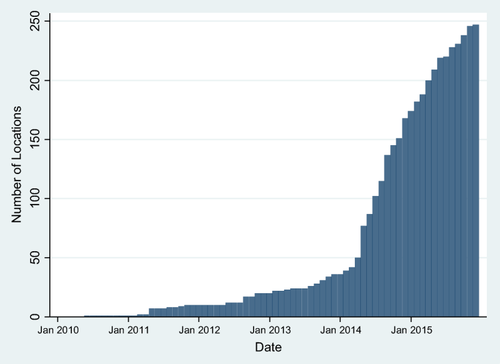Click the y-axis label 250
500x364 pixels.
[35, 21]
